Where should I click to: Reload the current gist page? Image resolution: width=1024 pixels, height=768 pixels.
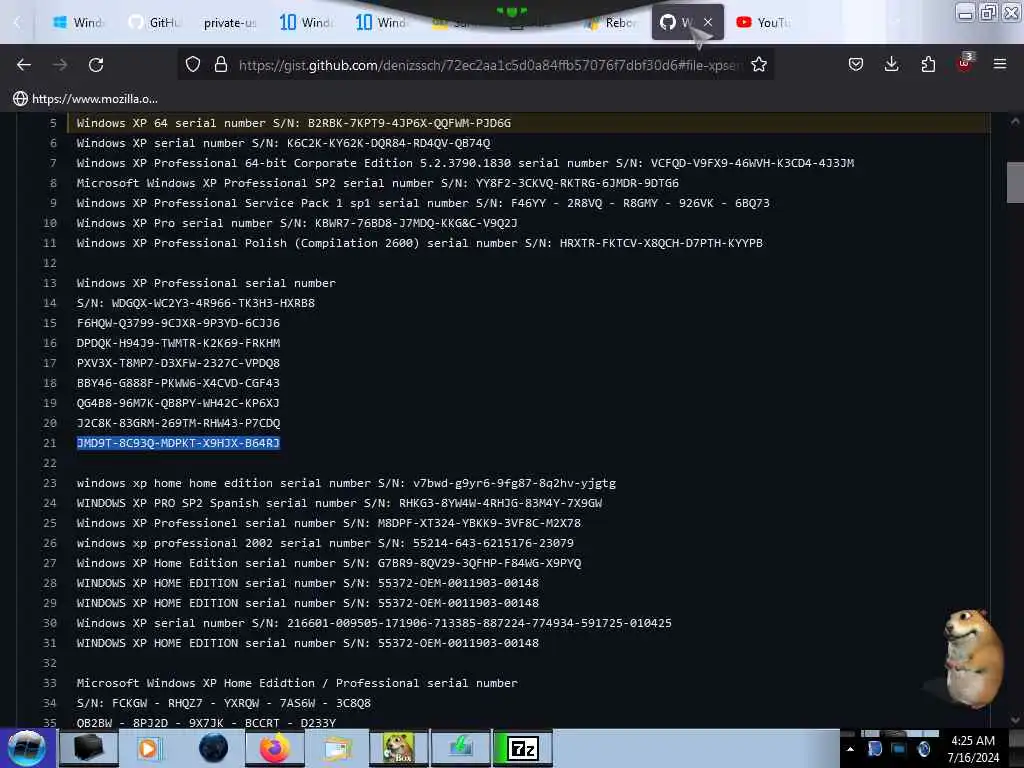click(x=96, y=65)
